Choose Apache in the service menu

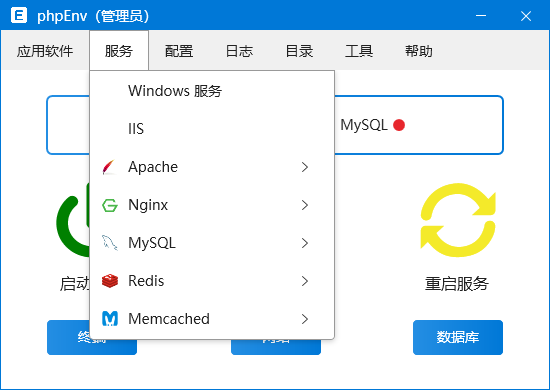212,167
